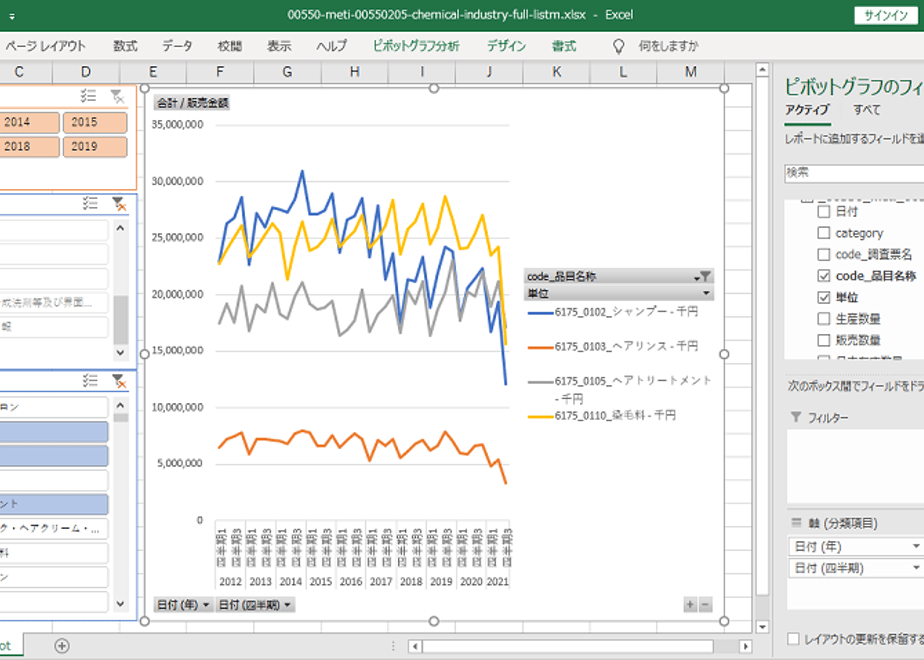Click the worksheet vertical scroll down arrow
Image resolution: width=924 pixels, height=660 pixels.
tap(762, 626)
